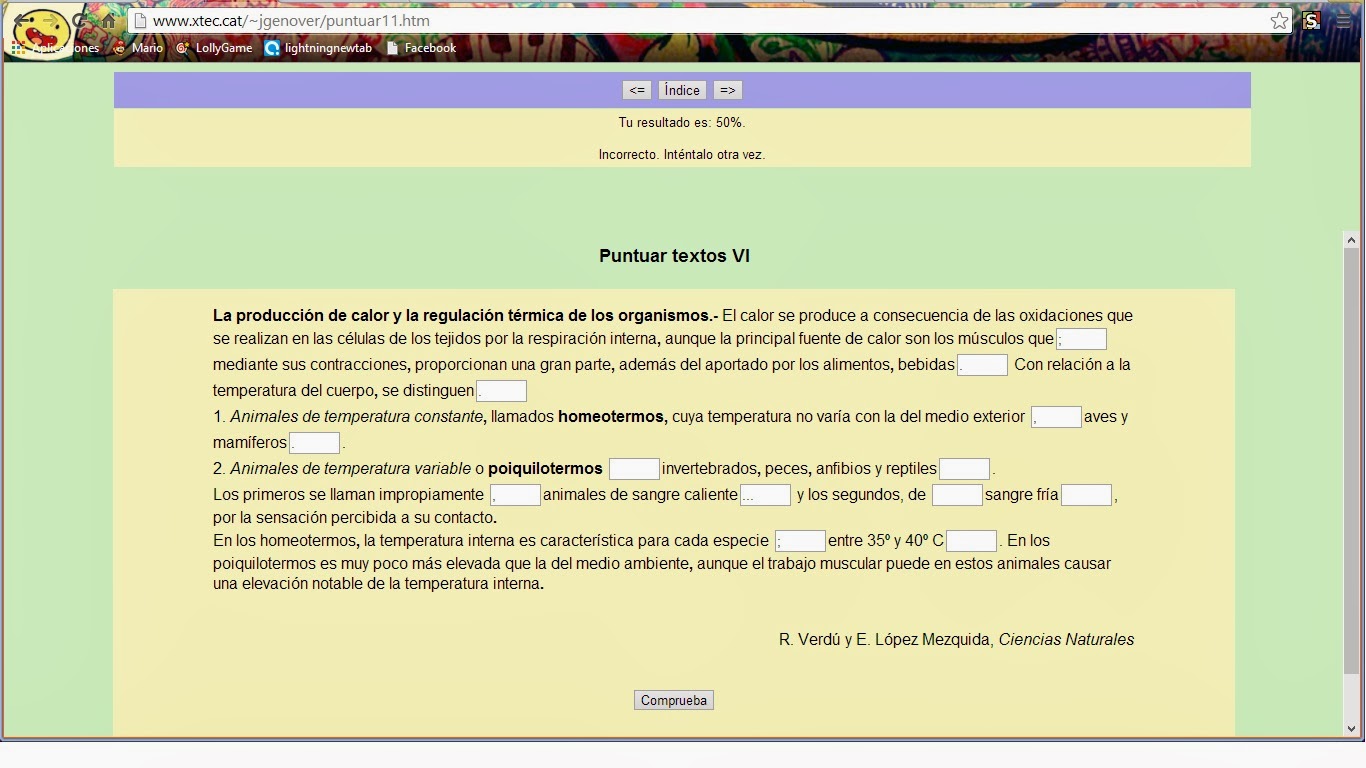Click the 'Puntuar textos VI' heading
This screenshot has height=768, width=1366.
tap(674, 256)
